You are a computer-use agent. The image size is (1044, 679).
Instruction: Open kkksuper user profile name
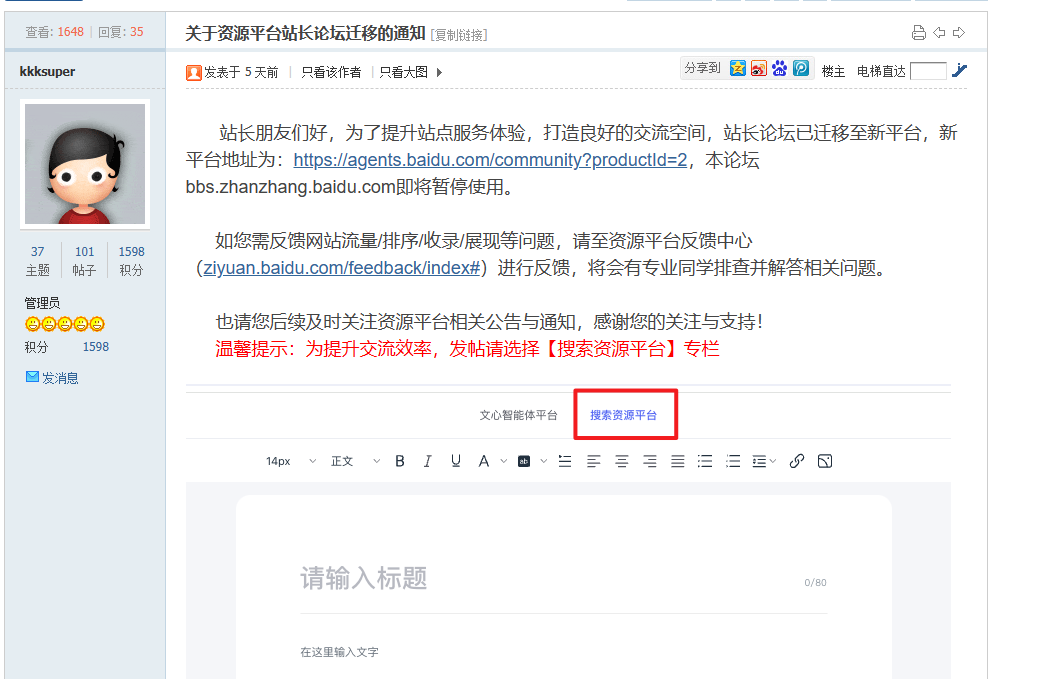pos(47,71)
